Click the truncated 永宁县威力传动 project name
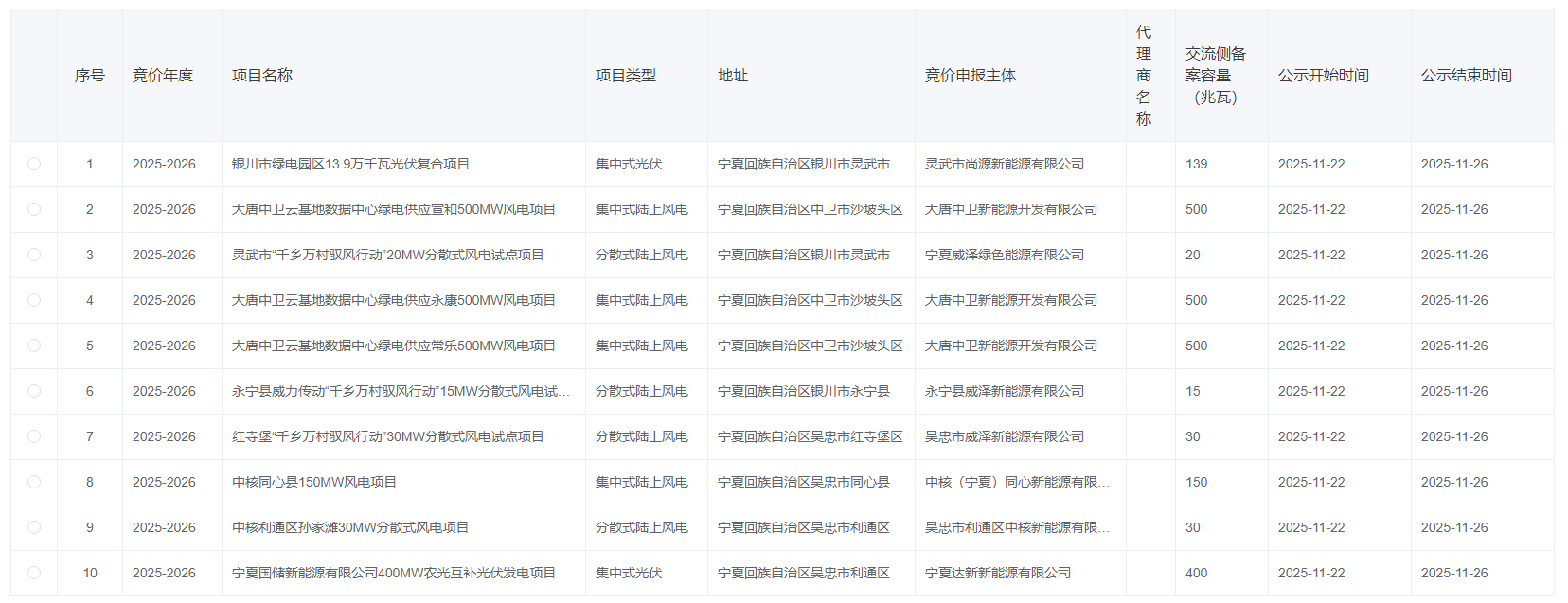1568x603 pixels. point(401,391)
